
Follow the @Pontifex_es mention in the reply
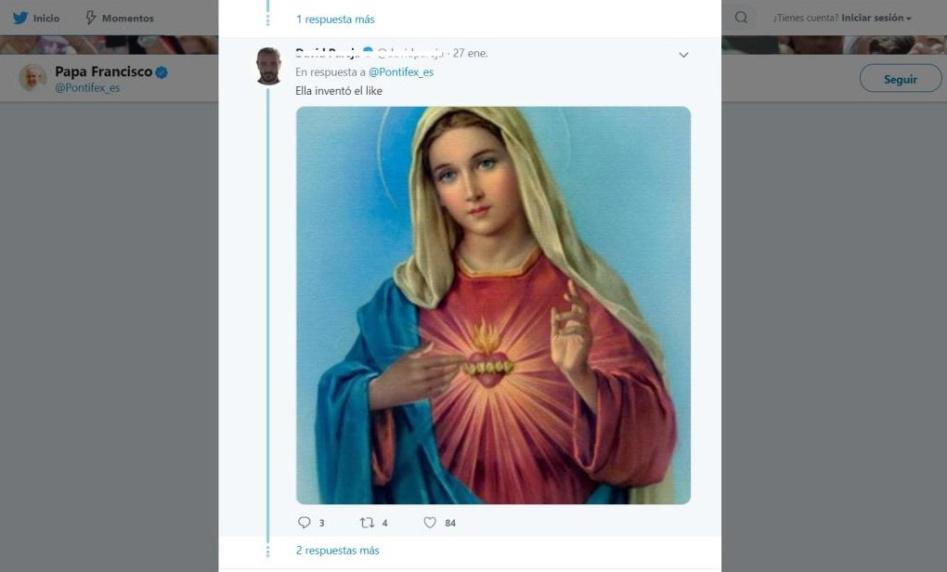tap(401, 72)
